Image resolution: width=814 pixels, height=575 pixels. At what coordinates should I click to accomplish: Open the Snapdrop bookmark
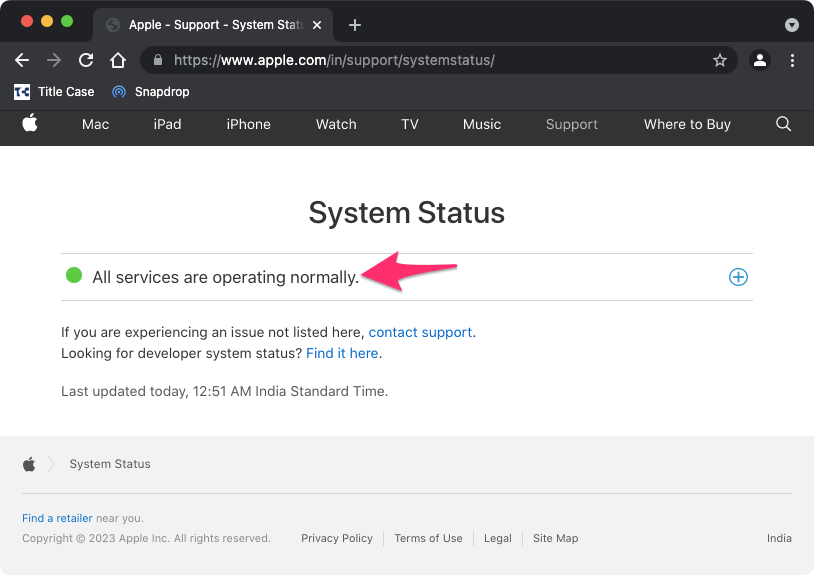click(151, 92)
